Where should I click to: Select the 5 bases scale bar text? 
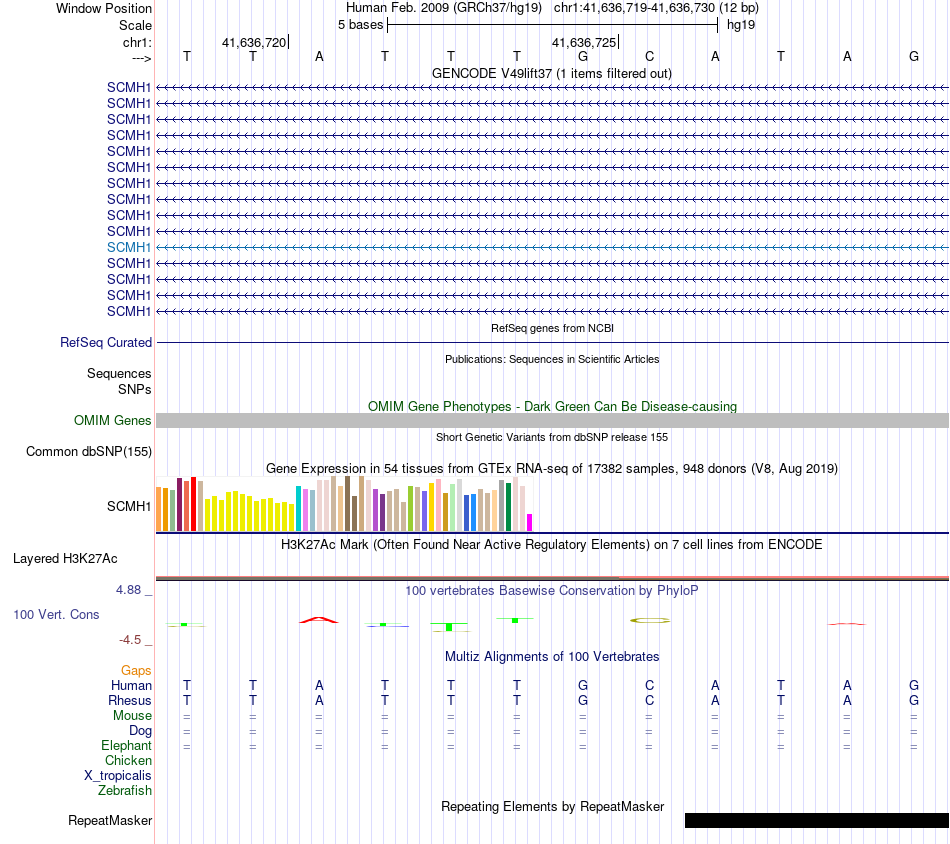[x=360, y=25]
